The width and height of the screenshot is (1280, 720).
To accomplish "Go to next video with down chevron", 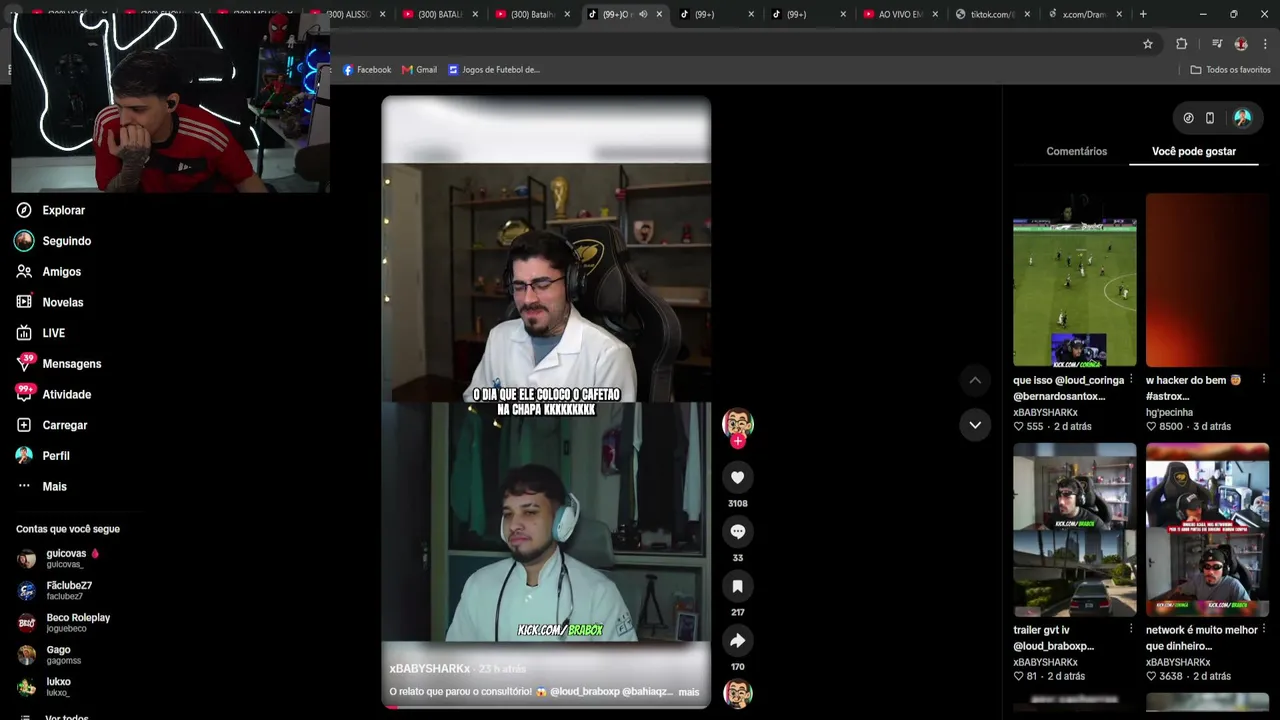I will click(975, 425).
